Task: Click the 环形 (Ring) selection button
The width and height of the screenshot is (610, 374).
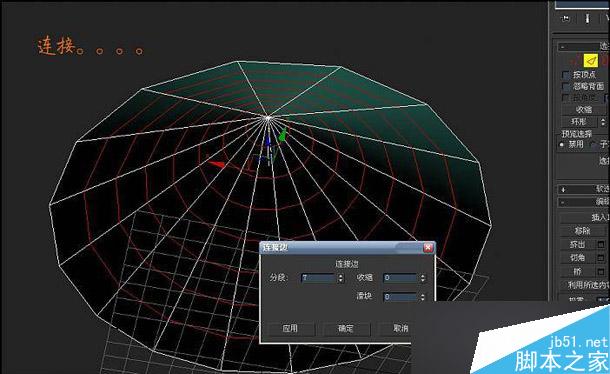Action: [579, 122]
